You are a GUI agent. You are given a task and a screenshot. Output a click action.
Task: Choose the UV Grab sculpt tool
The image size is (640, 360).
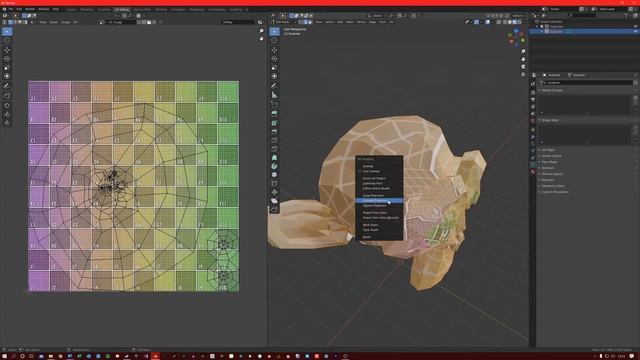pyautogui.click(x=7, y=105)
